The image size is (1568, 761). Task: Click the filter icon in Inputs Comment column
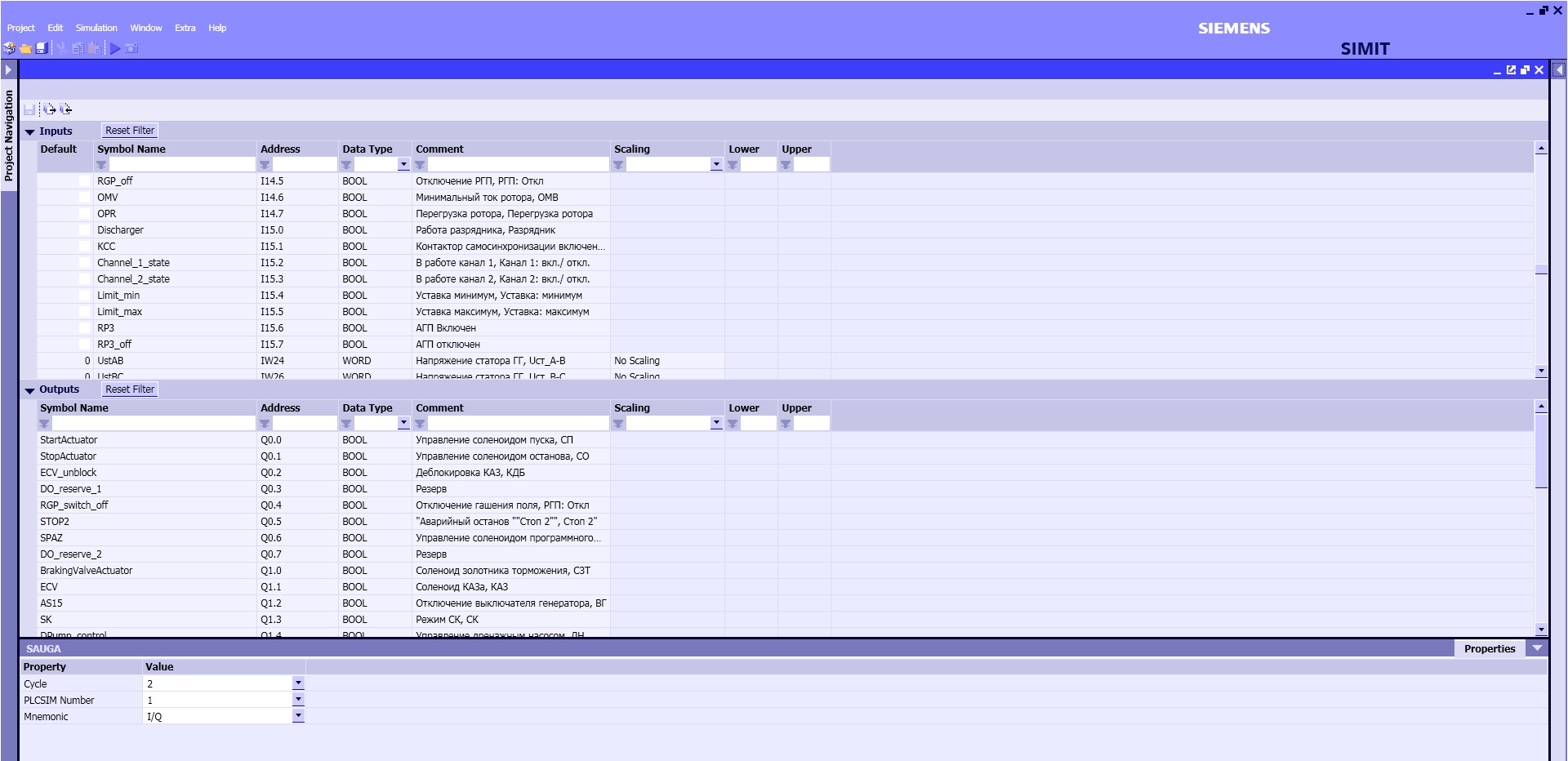421,165
